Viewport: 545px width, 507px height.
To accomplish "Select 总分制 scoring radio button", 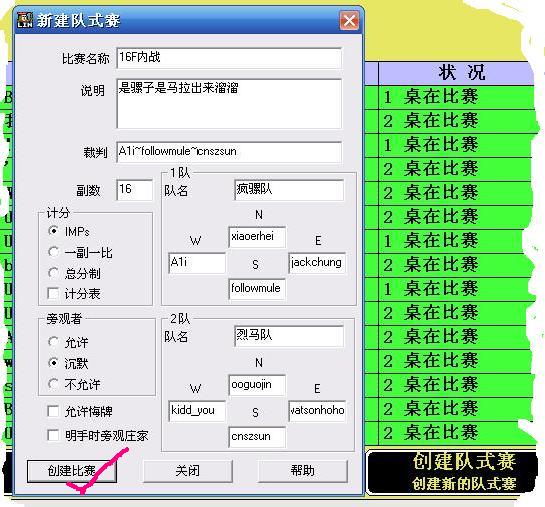I will (x=54, y=273).
